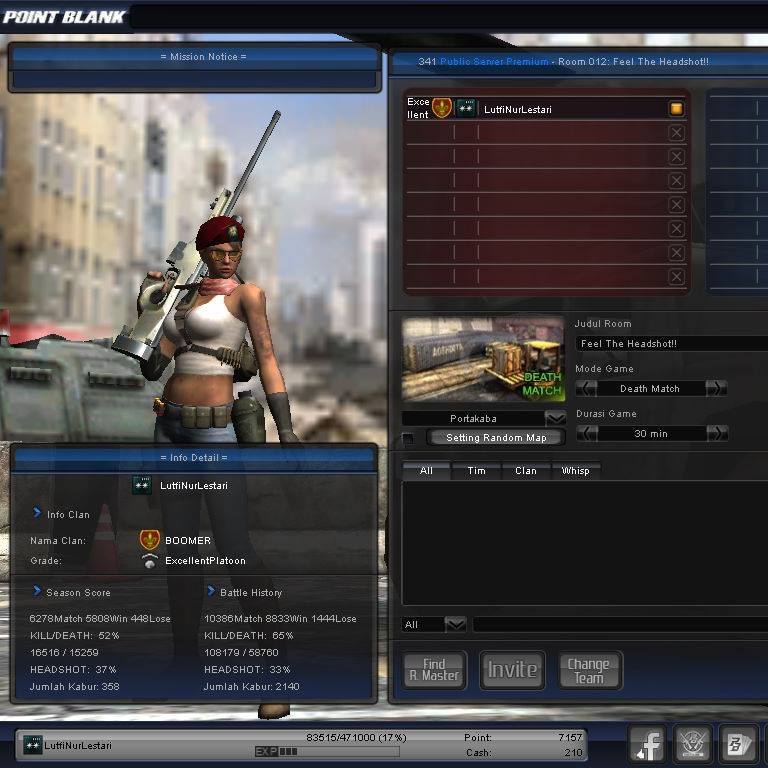Click the ExcellentPlatoon grade icon
This screenshot has width=768, height=768.
150,561
